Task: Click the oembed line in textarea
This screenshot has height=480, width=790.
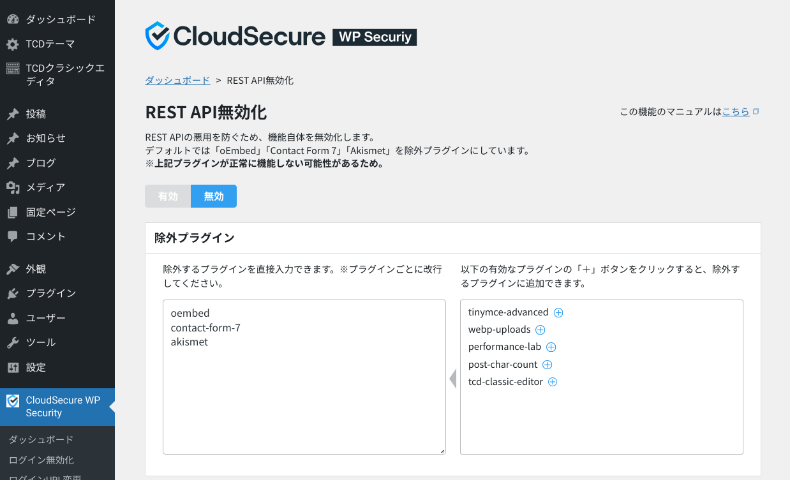Action: pyautogui.click(x=190, y=313)
